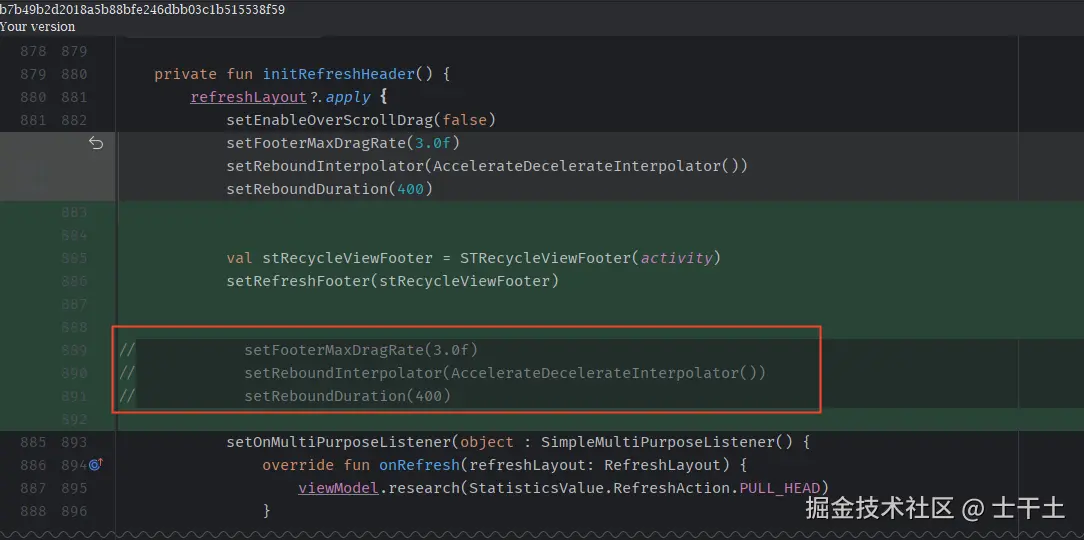Click line number 886 beside setRefreshFooter
Screen dimensions: 1084x540
tap(74, 281)
